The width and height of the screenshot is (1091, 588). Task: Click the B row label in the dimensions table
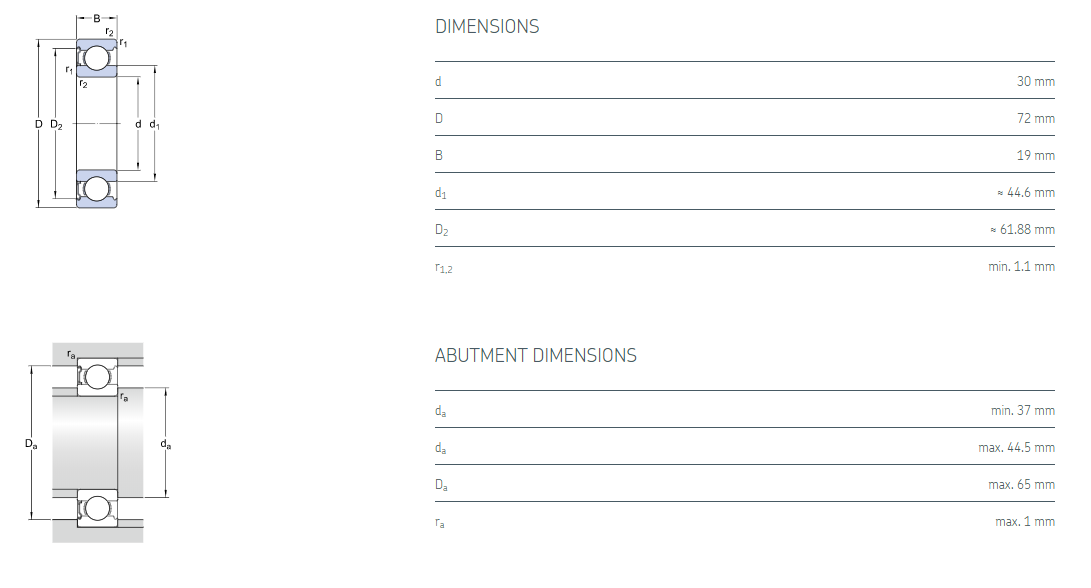click(438, 155)
